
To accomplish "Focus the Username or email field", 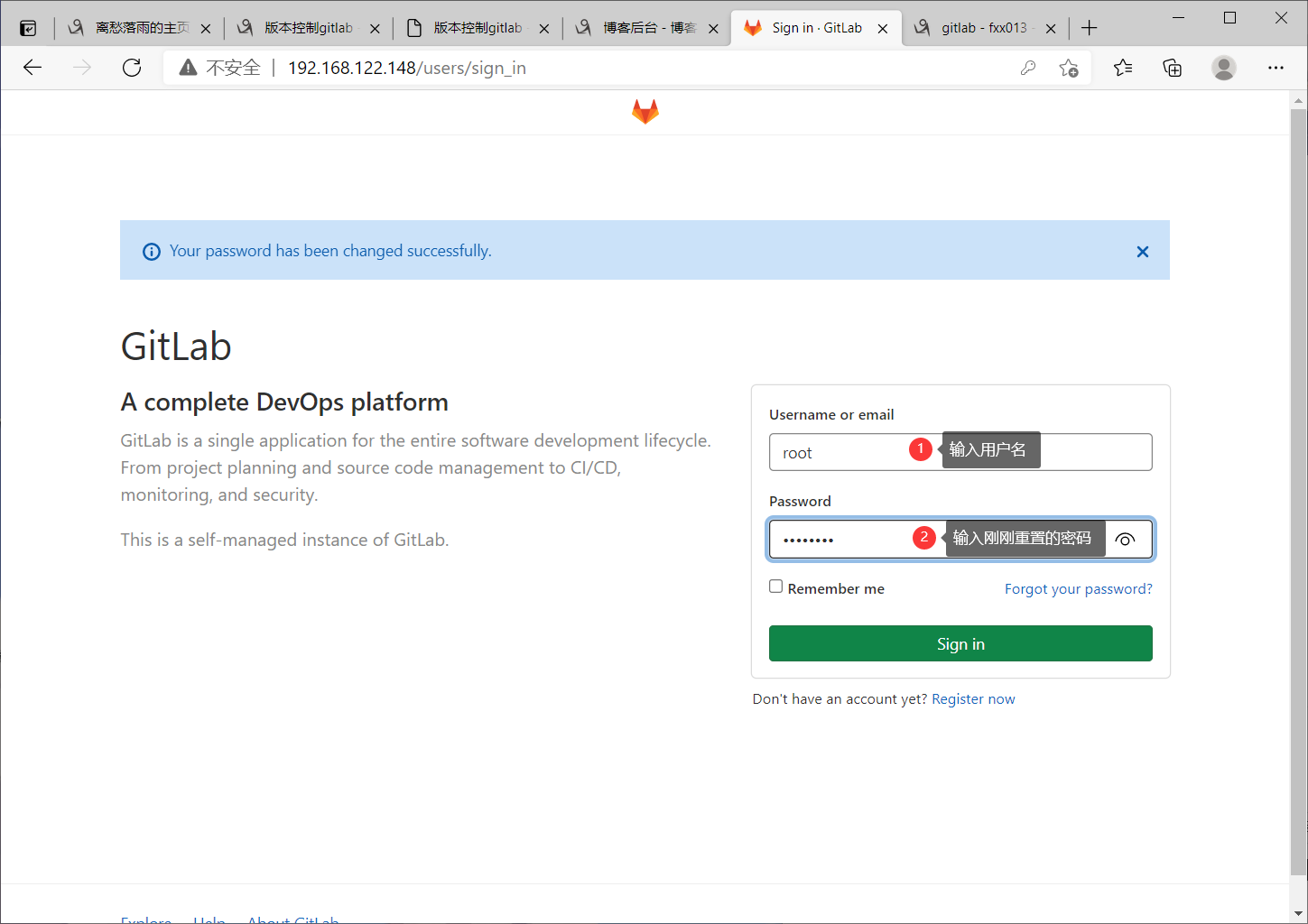I will (960, 452).
